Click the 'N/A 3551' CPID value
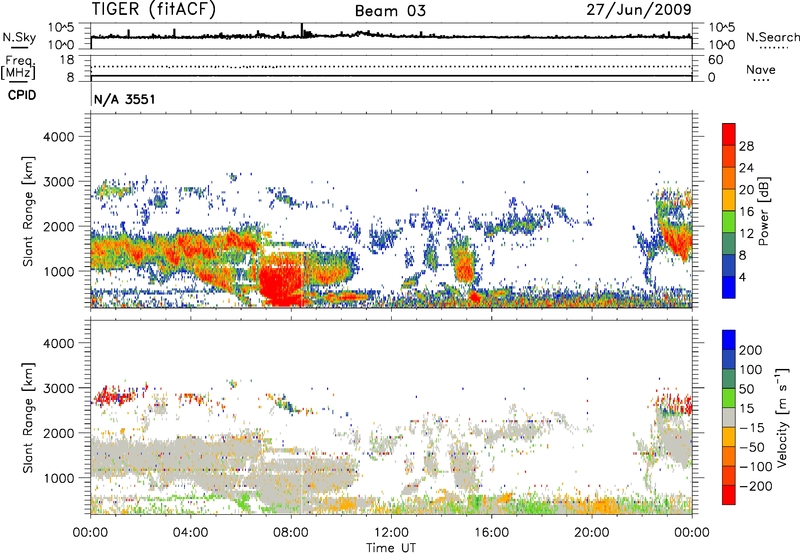 click(x=124, y=99)
